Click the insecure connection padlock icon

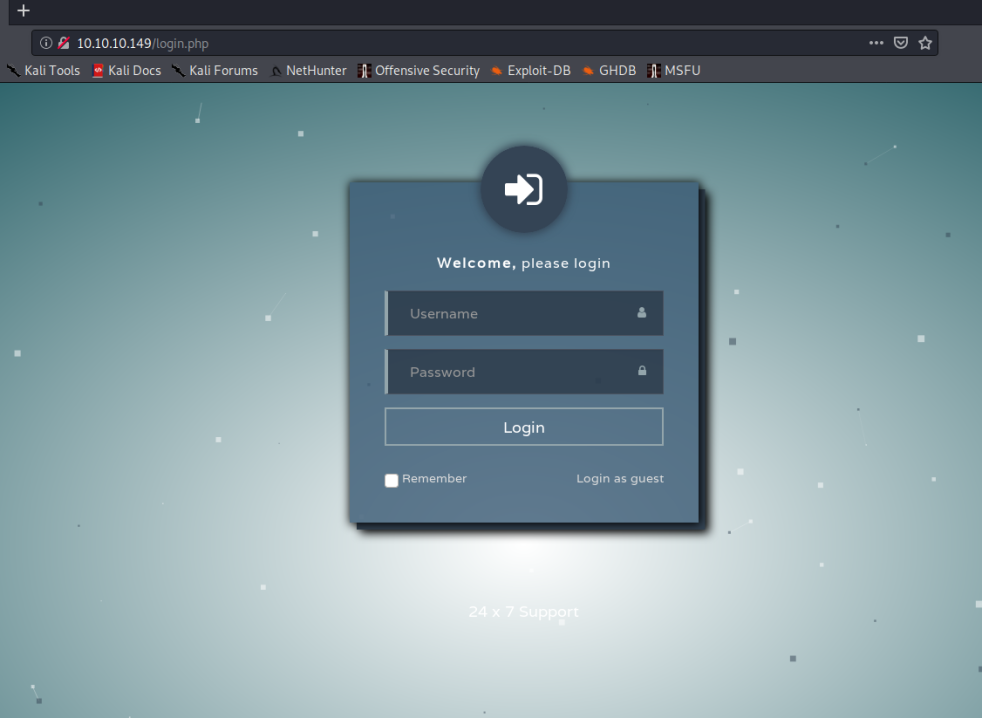63,43
